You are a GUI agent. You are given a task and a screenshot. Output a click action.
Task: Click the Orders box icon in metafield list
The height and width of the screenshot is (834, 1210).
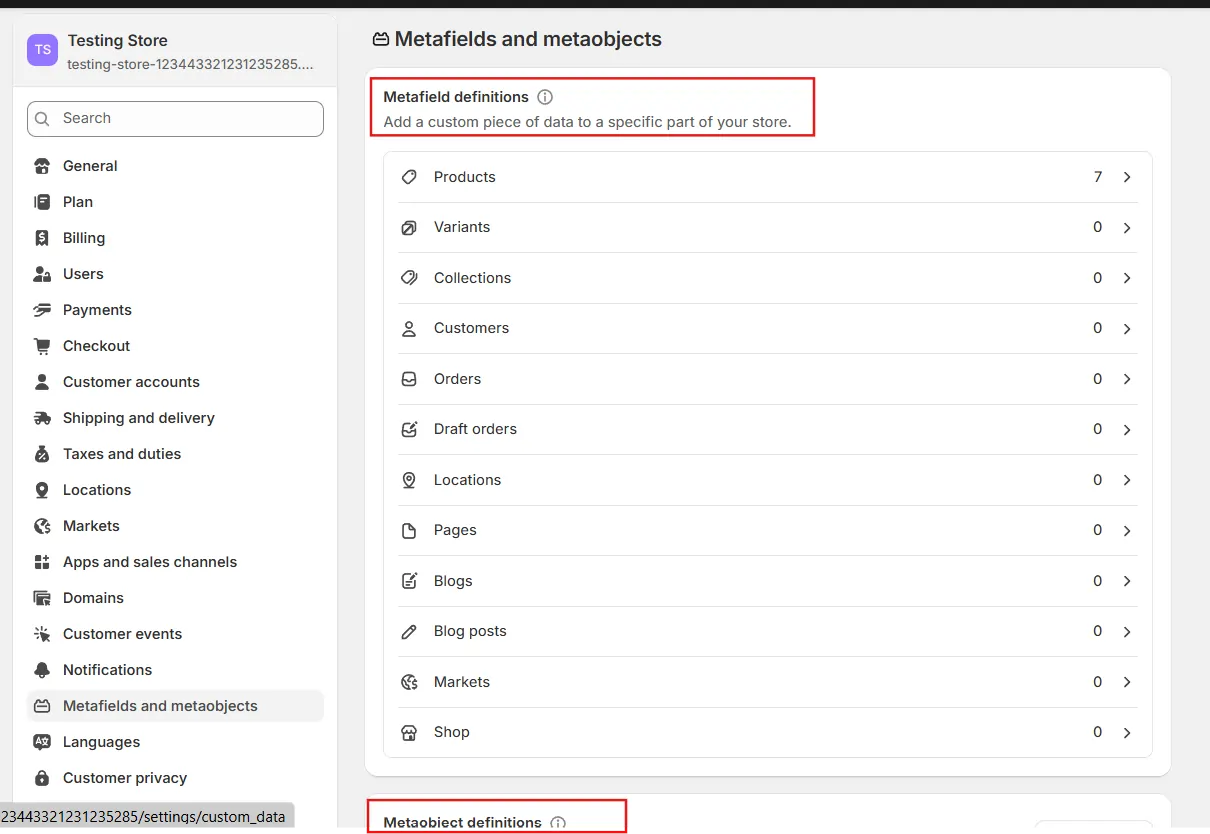(409, 379)
